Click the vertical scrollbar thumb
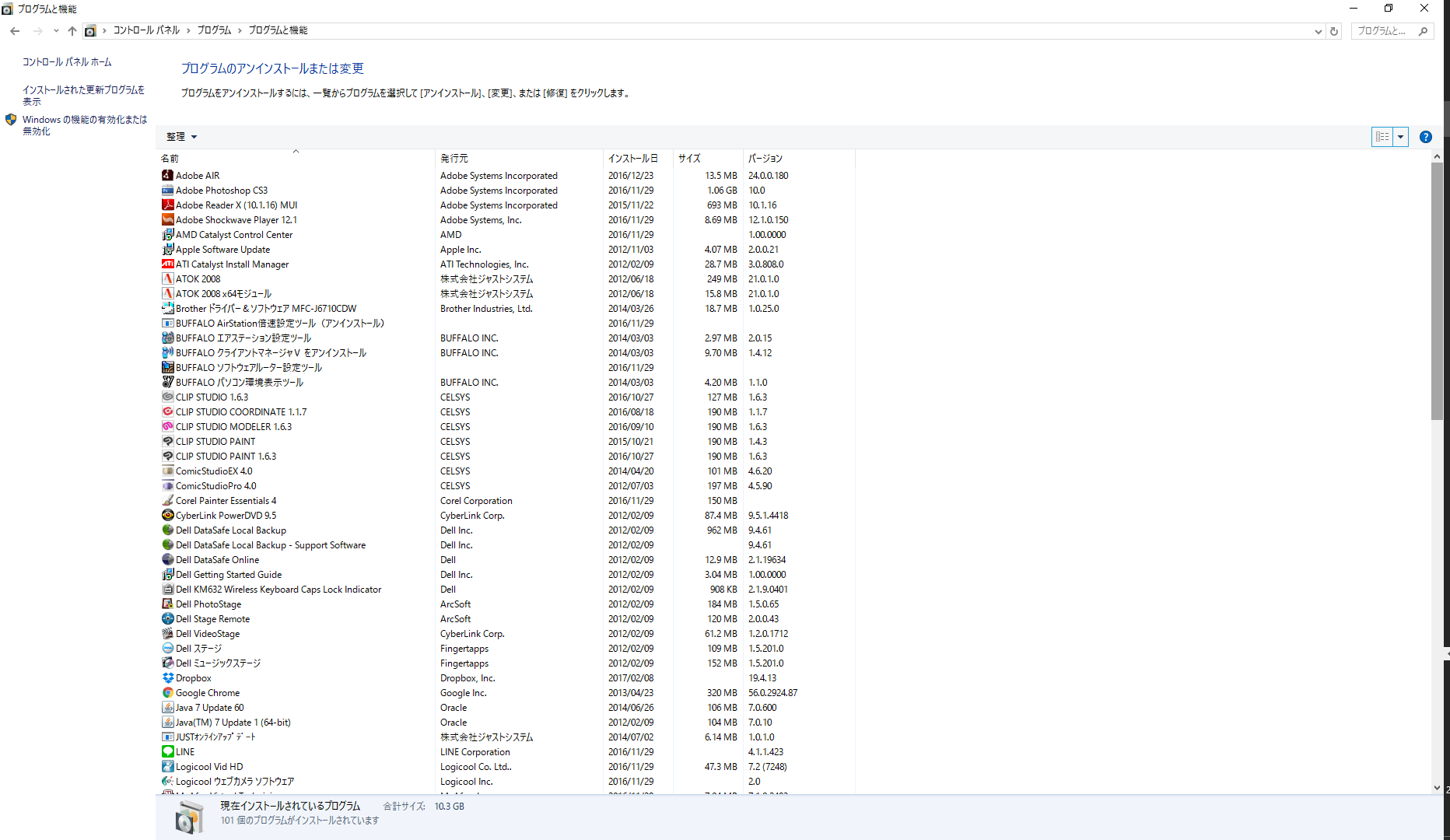The width and height of the screenshot is (1450, 840). click(x=1437, y=292)
